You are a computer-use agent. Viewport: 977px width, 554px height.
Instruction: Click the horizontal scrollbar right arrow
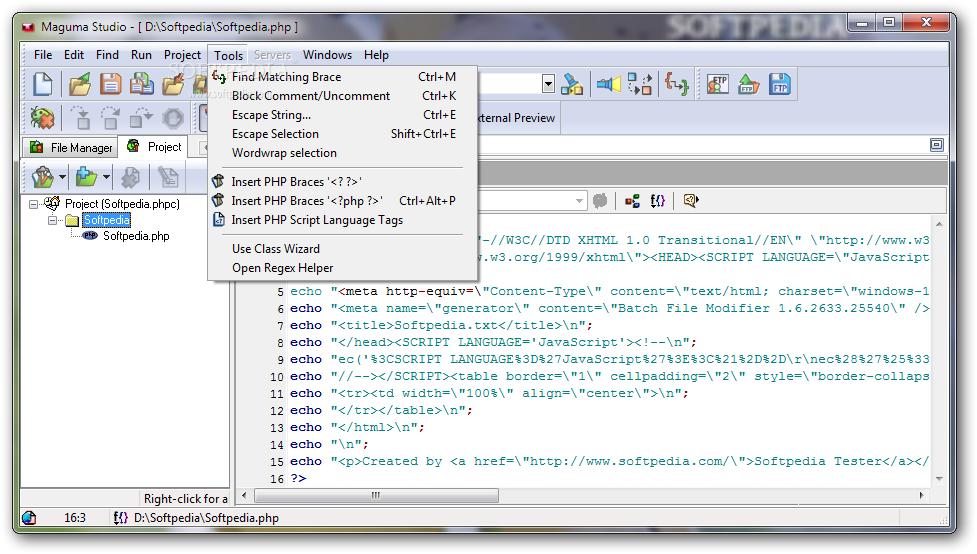point(922,495)
